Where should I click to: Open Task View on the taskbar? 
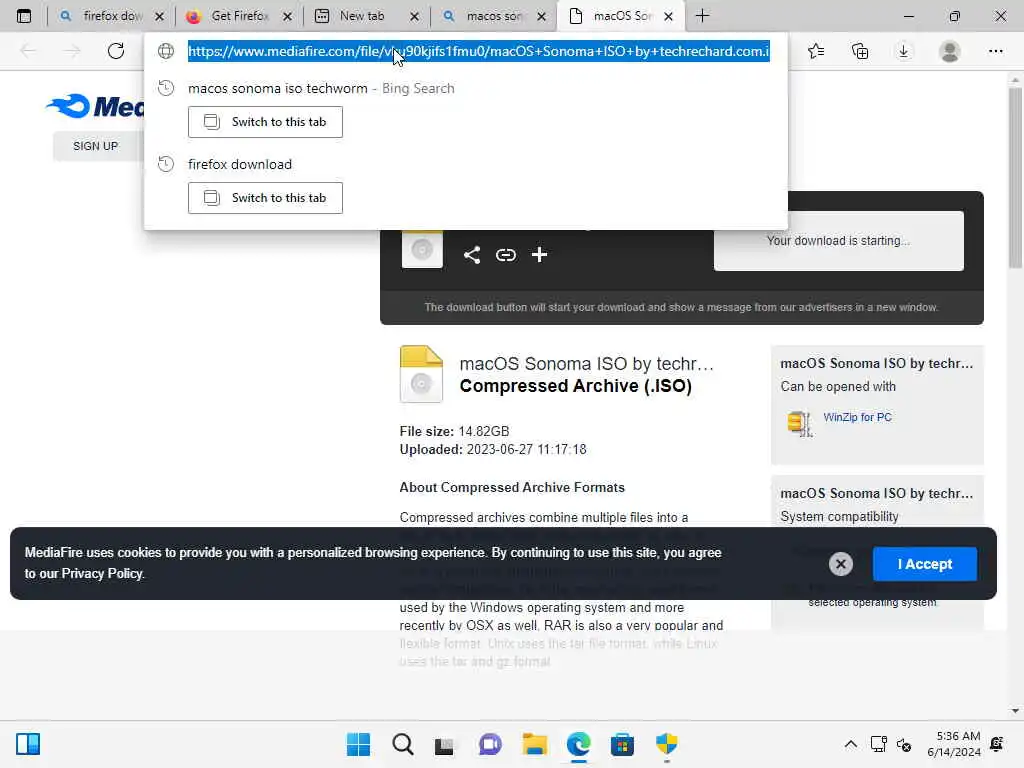coord(444,744)
